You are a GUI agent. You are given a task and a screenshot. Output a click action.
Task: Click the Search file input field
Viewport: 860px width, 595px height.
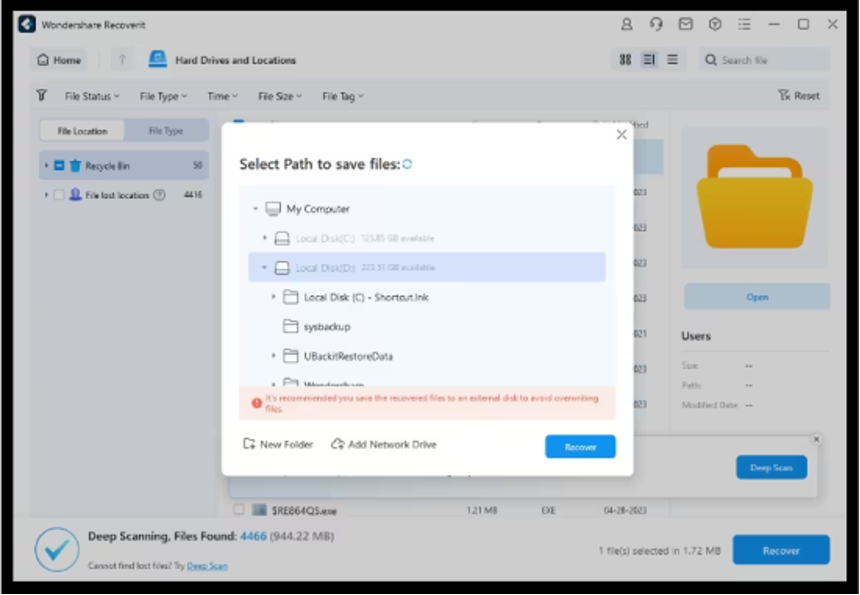pyautogui.click(x=765, y=60)
